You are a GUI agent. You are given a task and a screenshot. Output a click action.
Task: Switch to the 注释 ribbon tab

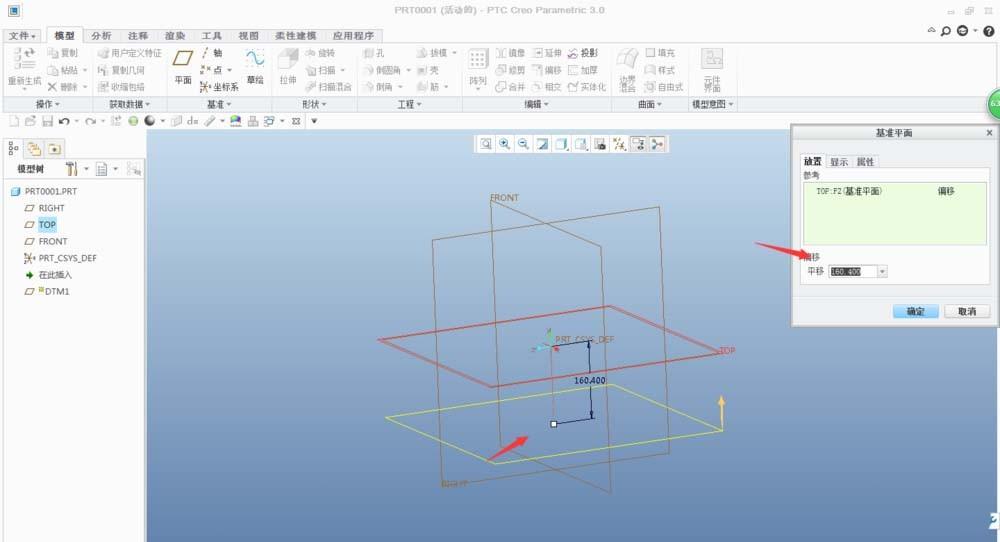click(x=138, y=36)
